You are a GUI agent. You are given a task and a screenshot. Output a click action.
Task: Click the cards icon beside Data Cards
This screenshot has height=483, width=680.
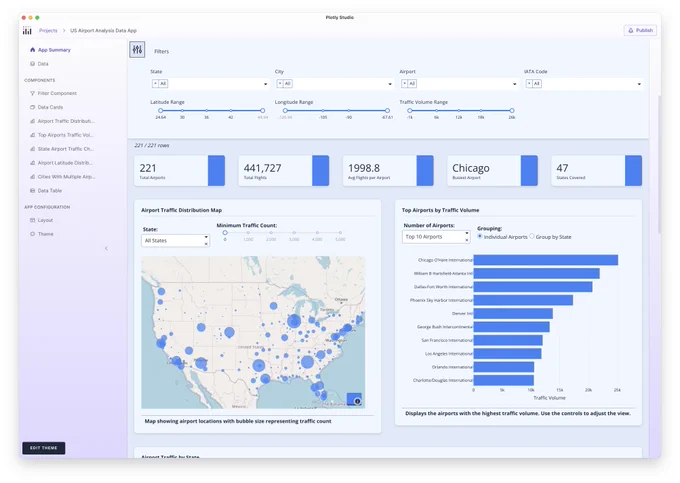[33, 107]
